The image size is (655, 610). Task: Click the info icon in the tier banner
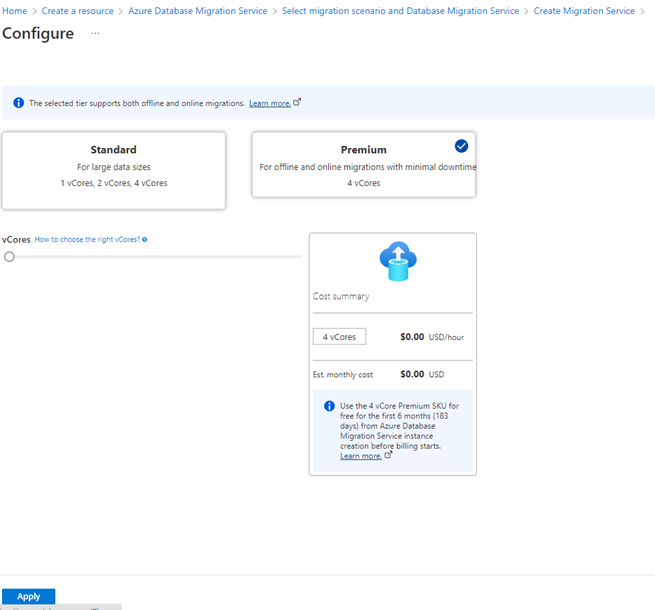pos(18,103)
